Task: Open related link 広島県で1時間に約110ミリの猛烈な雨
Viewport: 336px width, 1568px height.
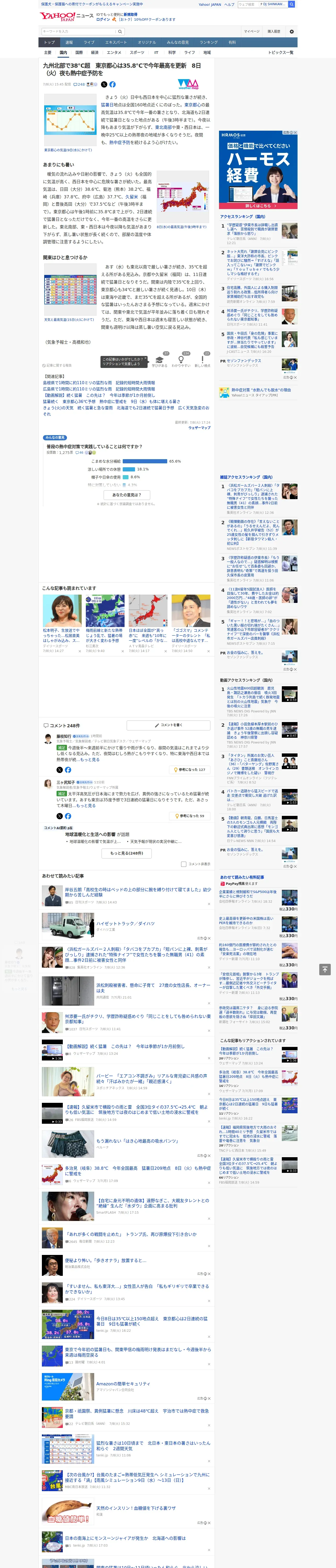Action: [99, 389]
